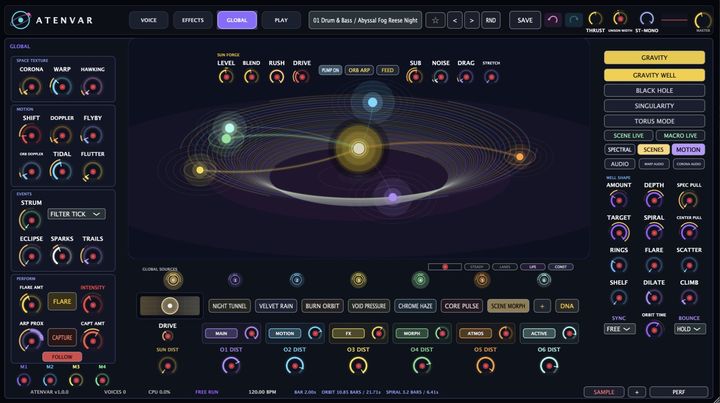Screen dimensions: 720x403
Task: Click the yellow orb 3 source icon
Action: click(x=358, y=280)
